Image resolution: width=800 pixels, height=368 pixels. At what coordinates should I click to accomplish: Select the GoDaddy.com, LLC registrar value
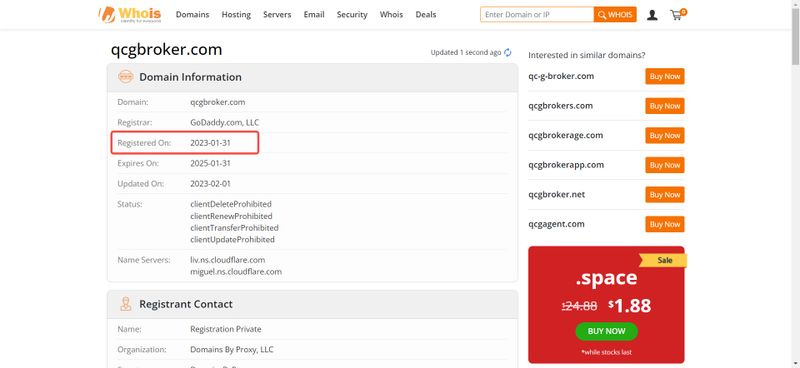(x=224, y=122)
